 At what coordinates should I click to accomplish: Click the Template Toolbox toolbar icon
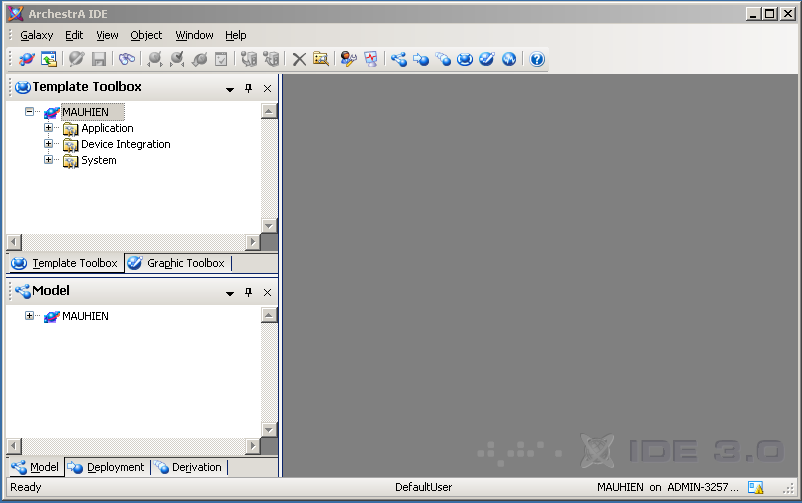coord(465,59)
